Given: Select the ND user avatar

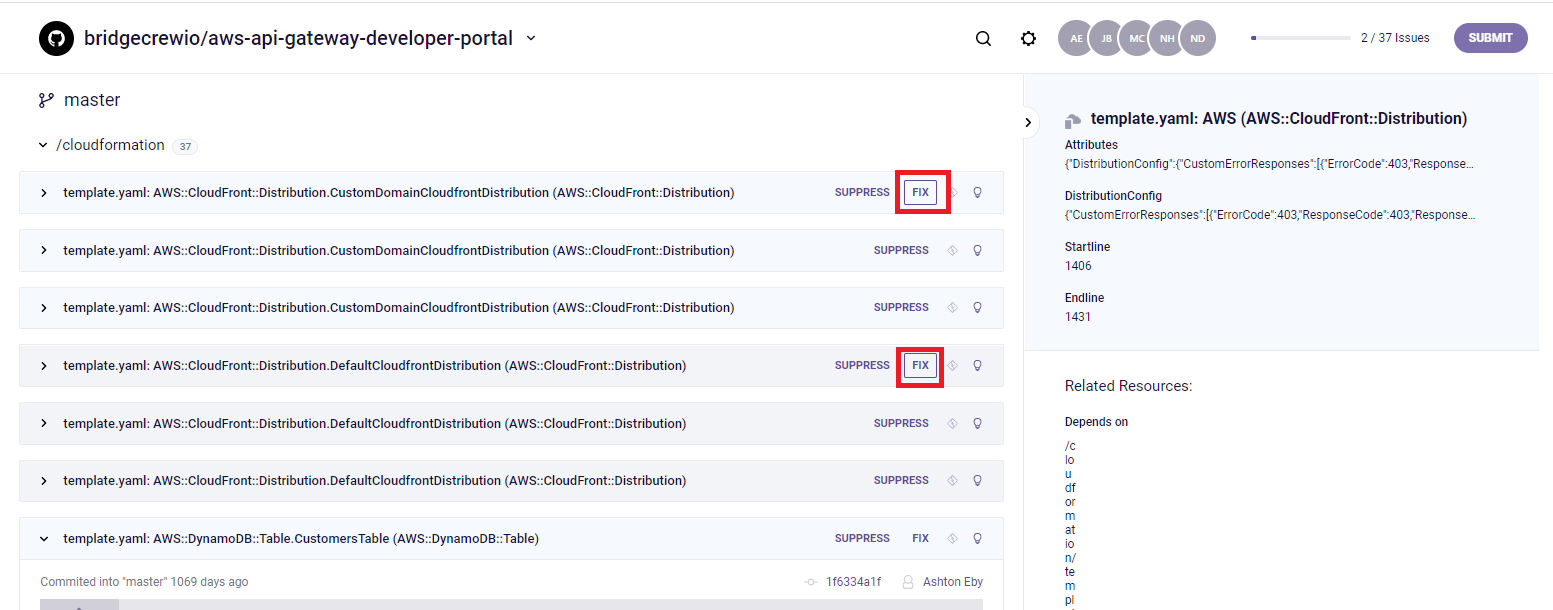Looking at the screenshot, I should click(1198, 38).
